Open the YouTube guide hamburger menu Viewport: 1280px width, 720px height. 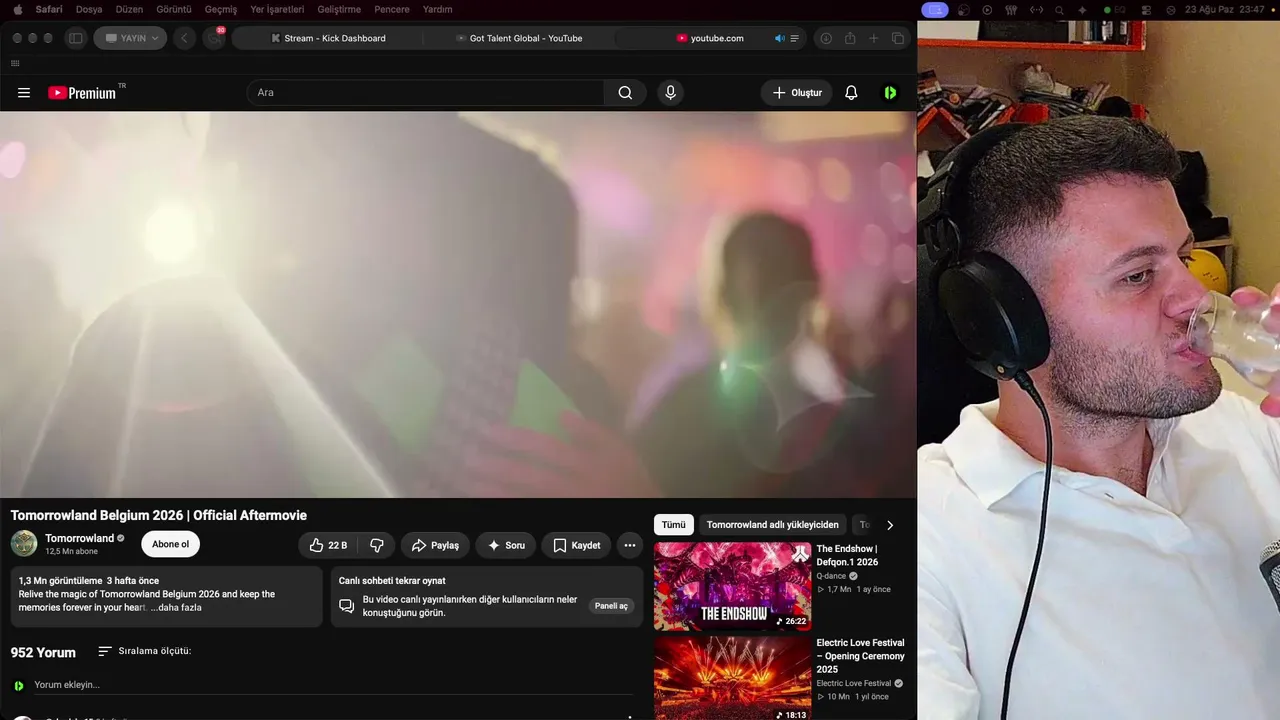click(x=24, y=93)
